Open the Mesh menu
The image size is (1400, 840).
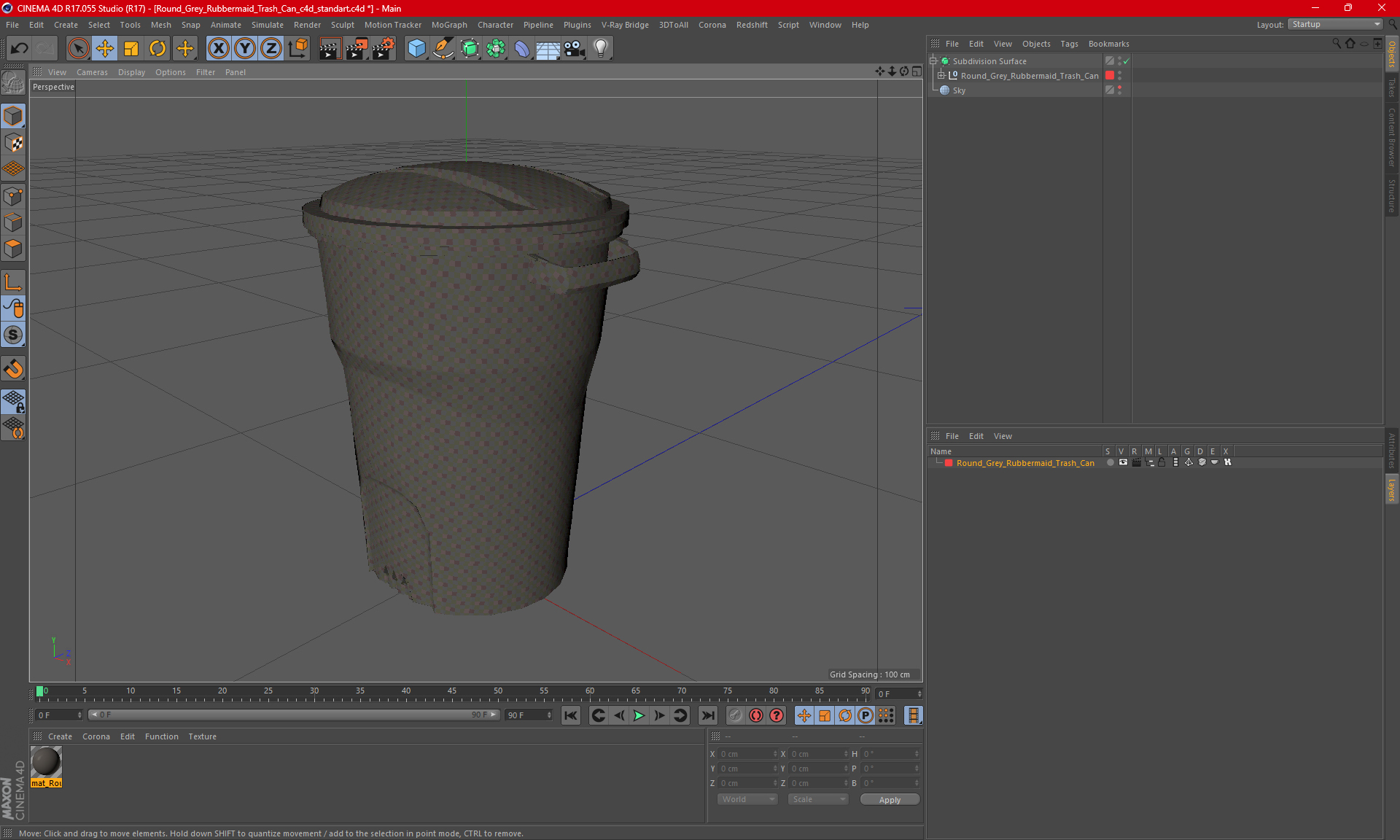pos(160,25)
